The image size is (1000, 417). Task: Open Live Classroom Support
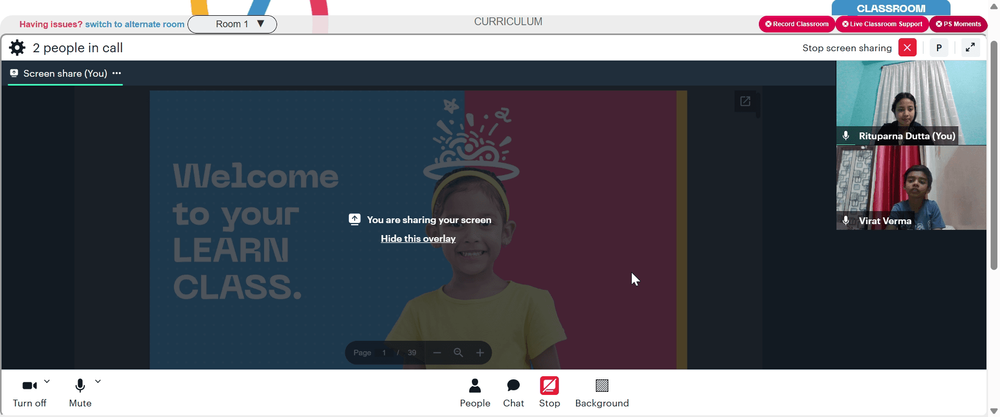tap(881, 24)
